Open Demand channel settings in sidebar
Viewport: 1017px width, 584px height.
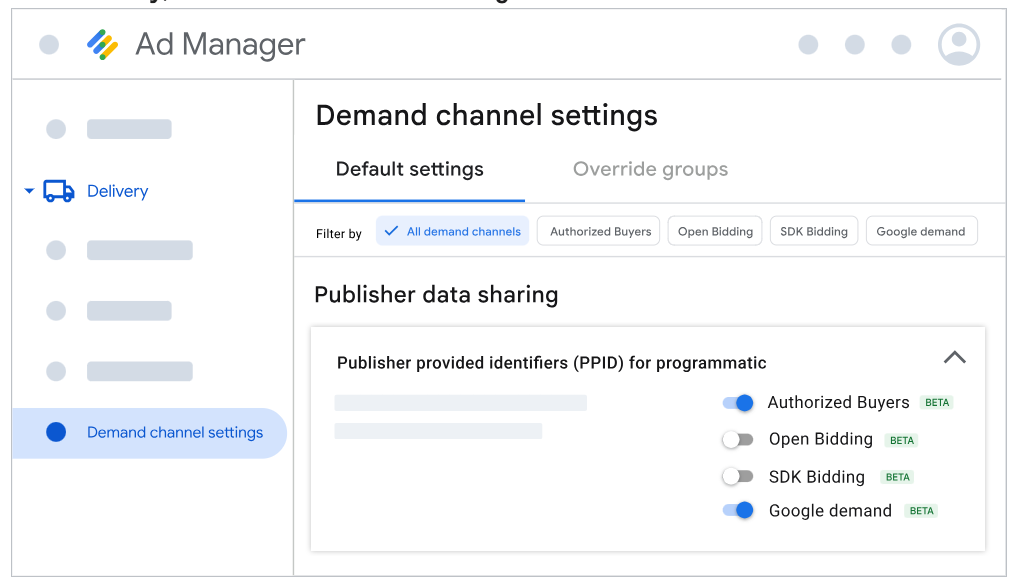click(x=149, y=433)
